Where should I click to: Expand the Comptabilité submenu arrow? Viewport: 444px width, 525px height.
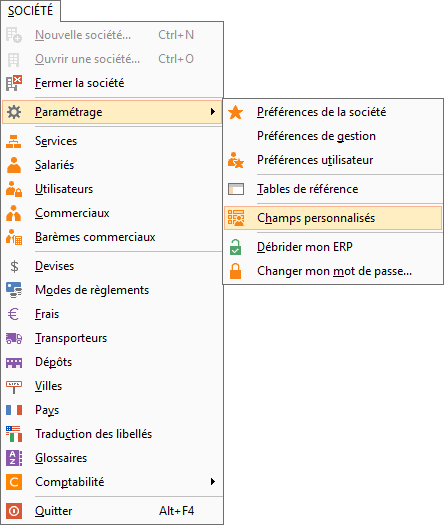[213, 482]
